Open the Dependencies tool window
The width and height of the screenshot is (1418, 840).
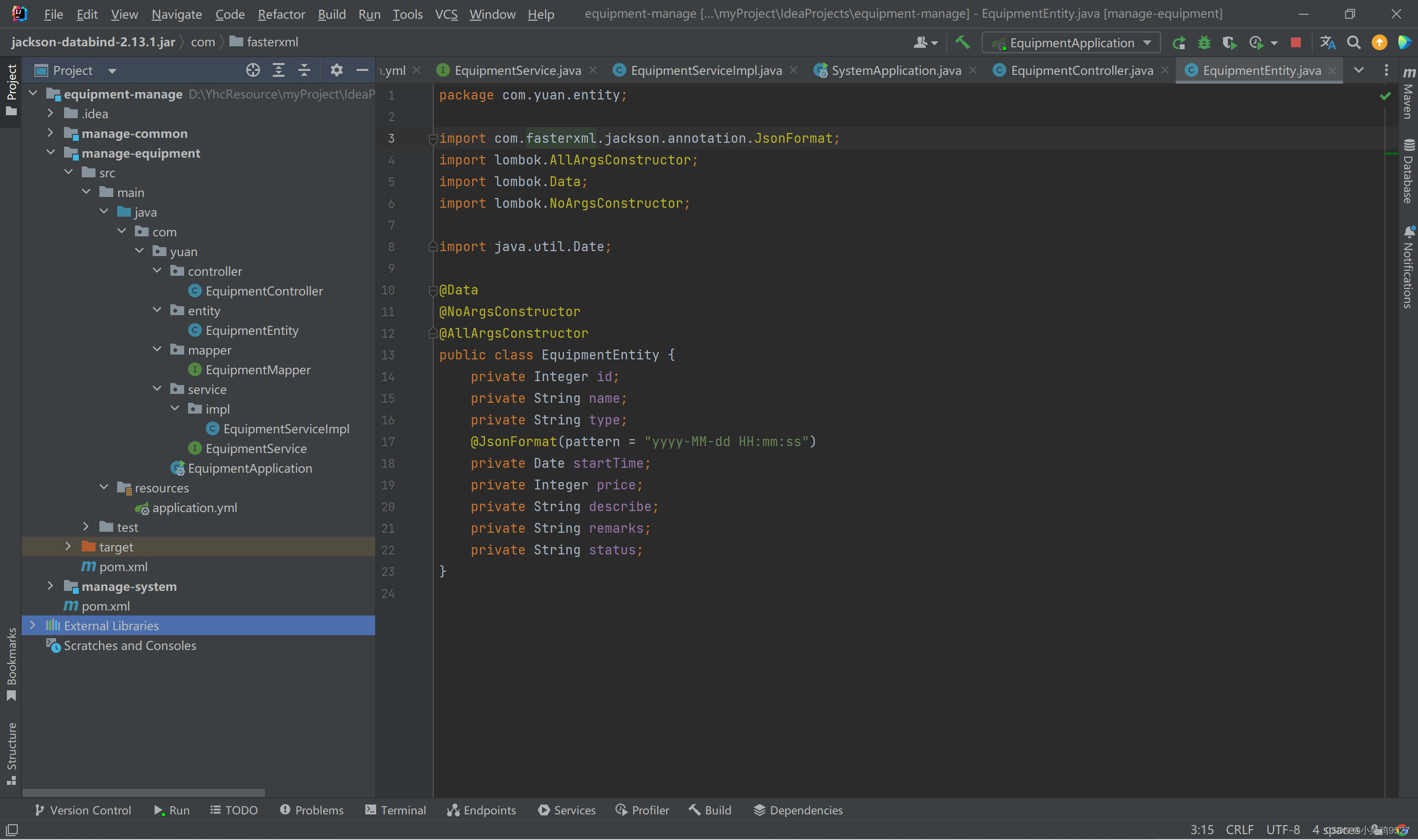[799, 810]
